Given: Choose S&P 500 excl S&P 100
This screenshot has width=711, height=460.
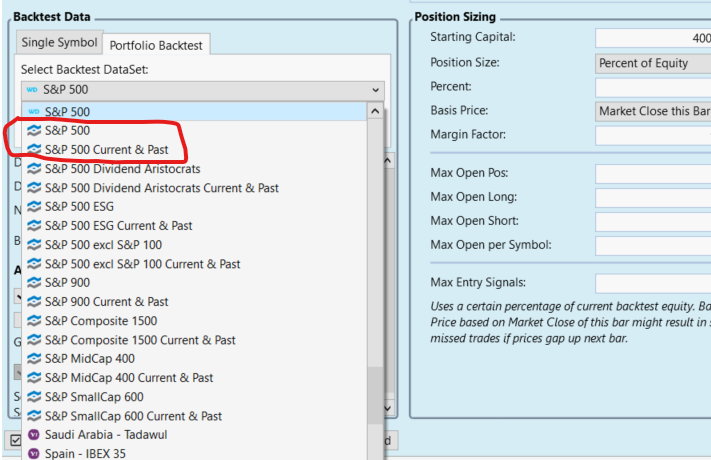Looking at the screenshot, I should 194,245.
